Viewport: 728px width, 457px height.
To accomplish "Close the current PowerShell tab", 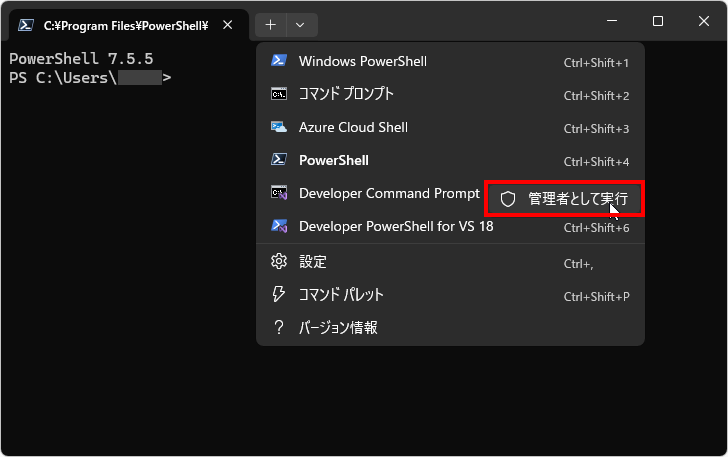I will click(x=229, y=25).
